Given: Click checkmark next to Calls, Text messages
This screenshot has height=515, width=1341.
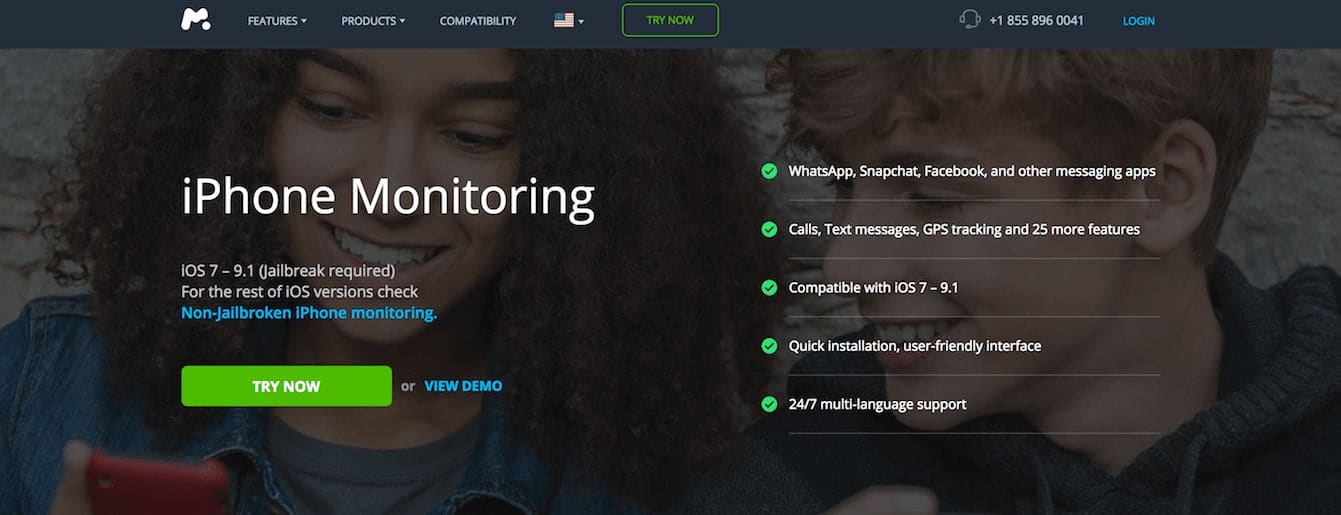Looking at the screenshot, I should (x=769, y=229).
